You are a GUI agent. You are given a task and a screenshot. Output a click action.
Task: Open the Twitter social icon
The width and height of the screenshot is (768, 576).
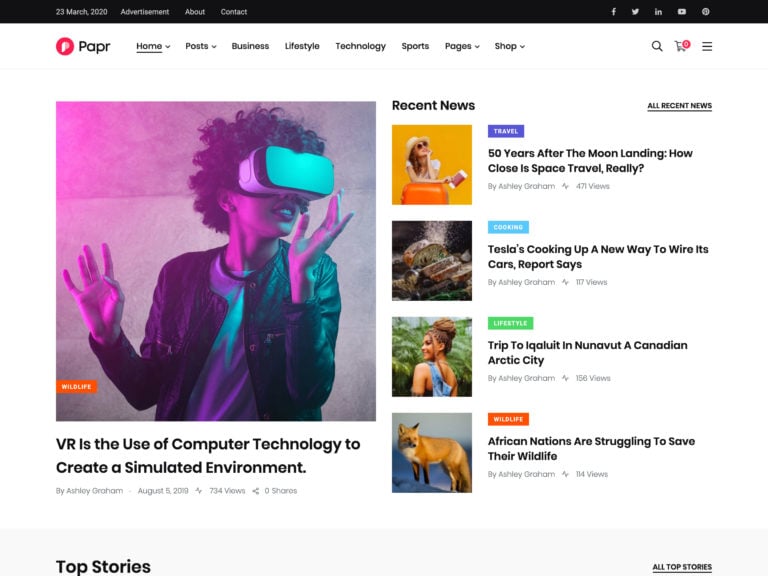[x=635, y=12]
